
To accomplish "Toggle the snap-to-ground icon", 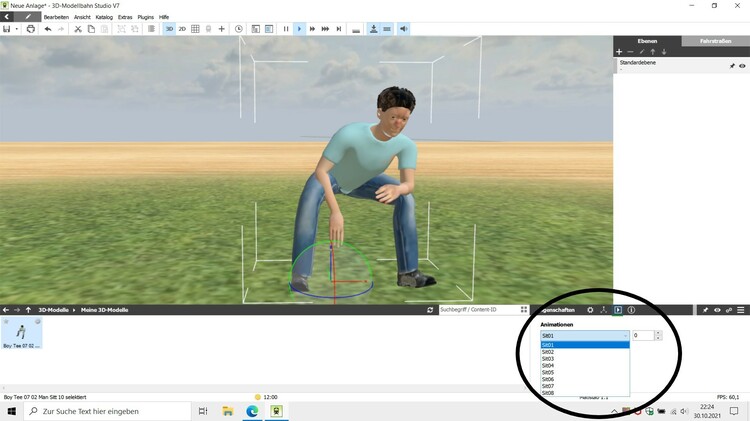I will click(x=374, y=29).
